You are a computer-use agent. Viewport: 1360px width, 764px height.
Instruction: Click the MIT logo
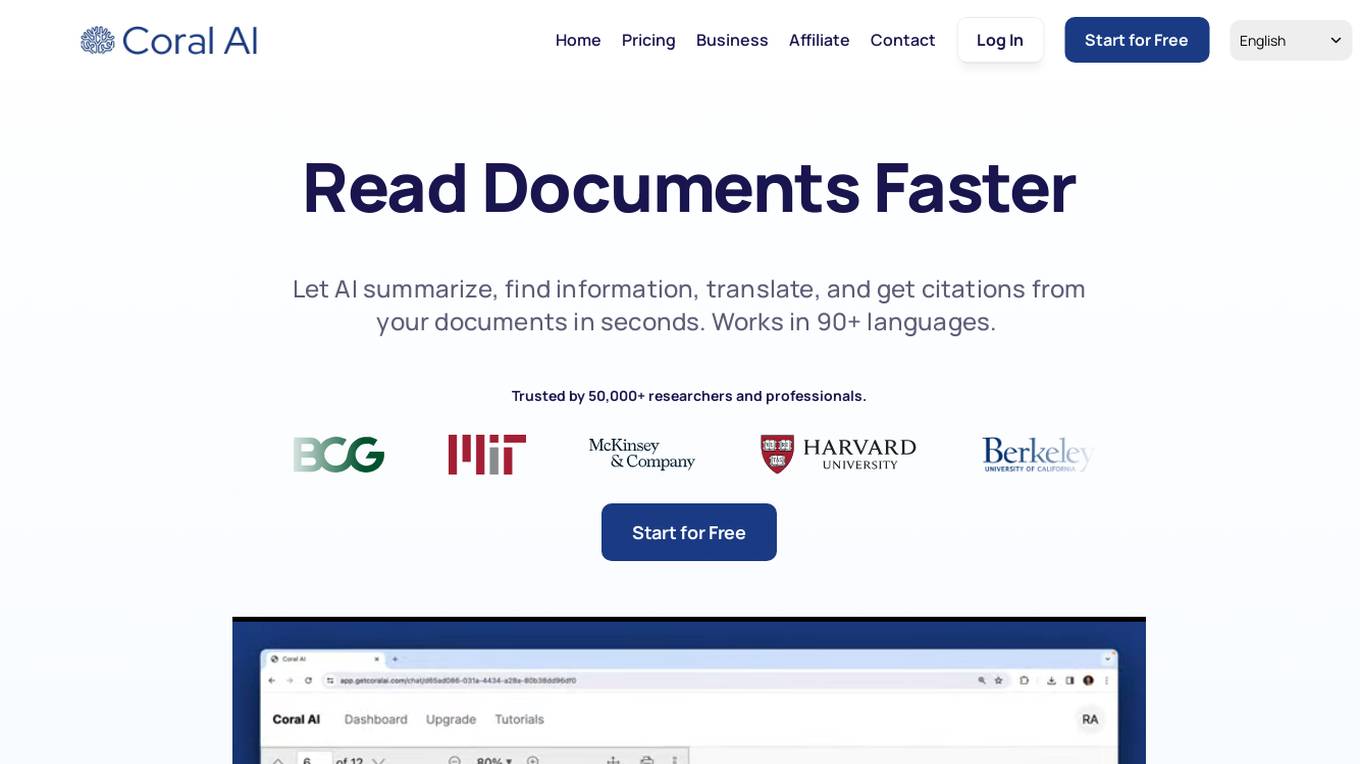coord(487,454)
